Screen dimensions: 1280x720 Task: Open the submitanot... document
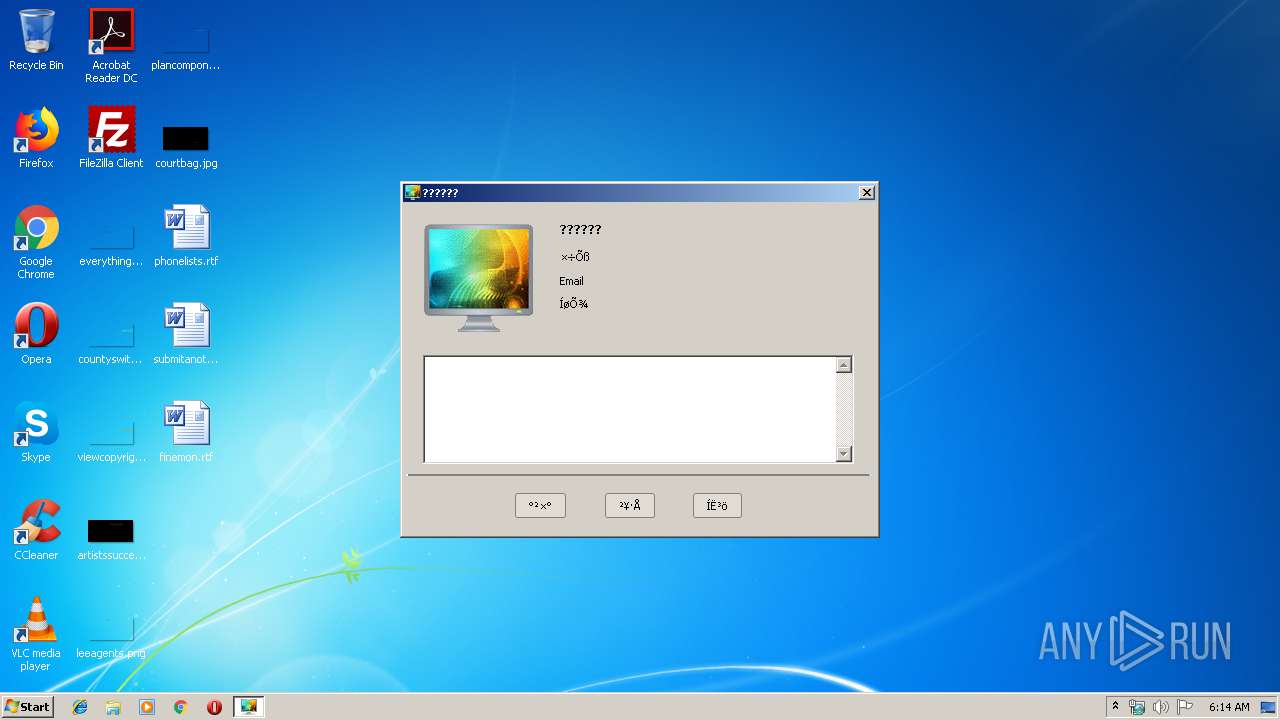tap(186, 334)
